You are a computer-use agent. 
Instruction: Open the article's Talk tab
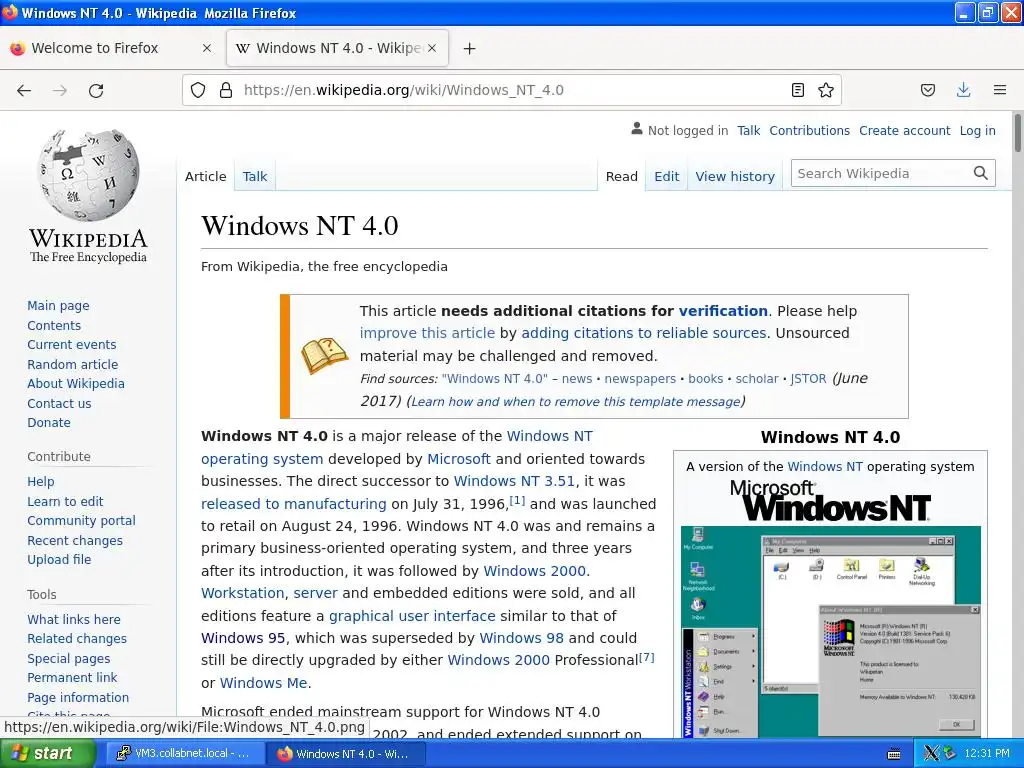pyautogui.click(x=255, y=176)
